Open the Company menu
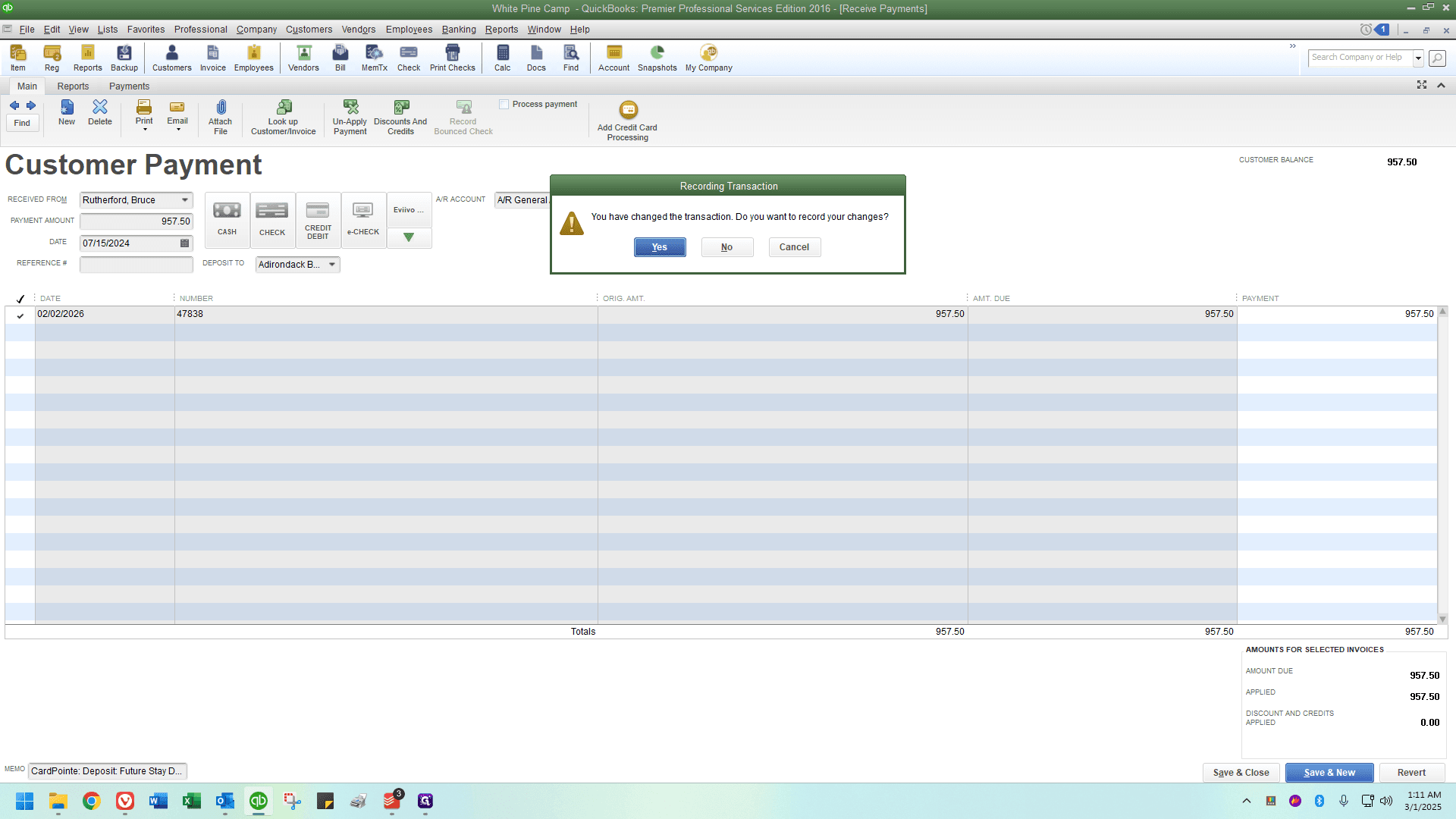Screen dimensions: 1456x819 pyautogui.click(x=256, y=30)
